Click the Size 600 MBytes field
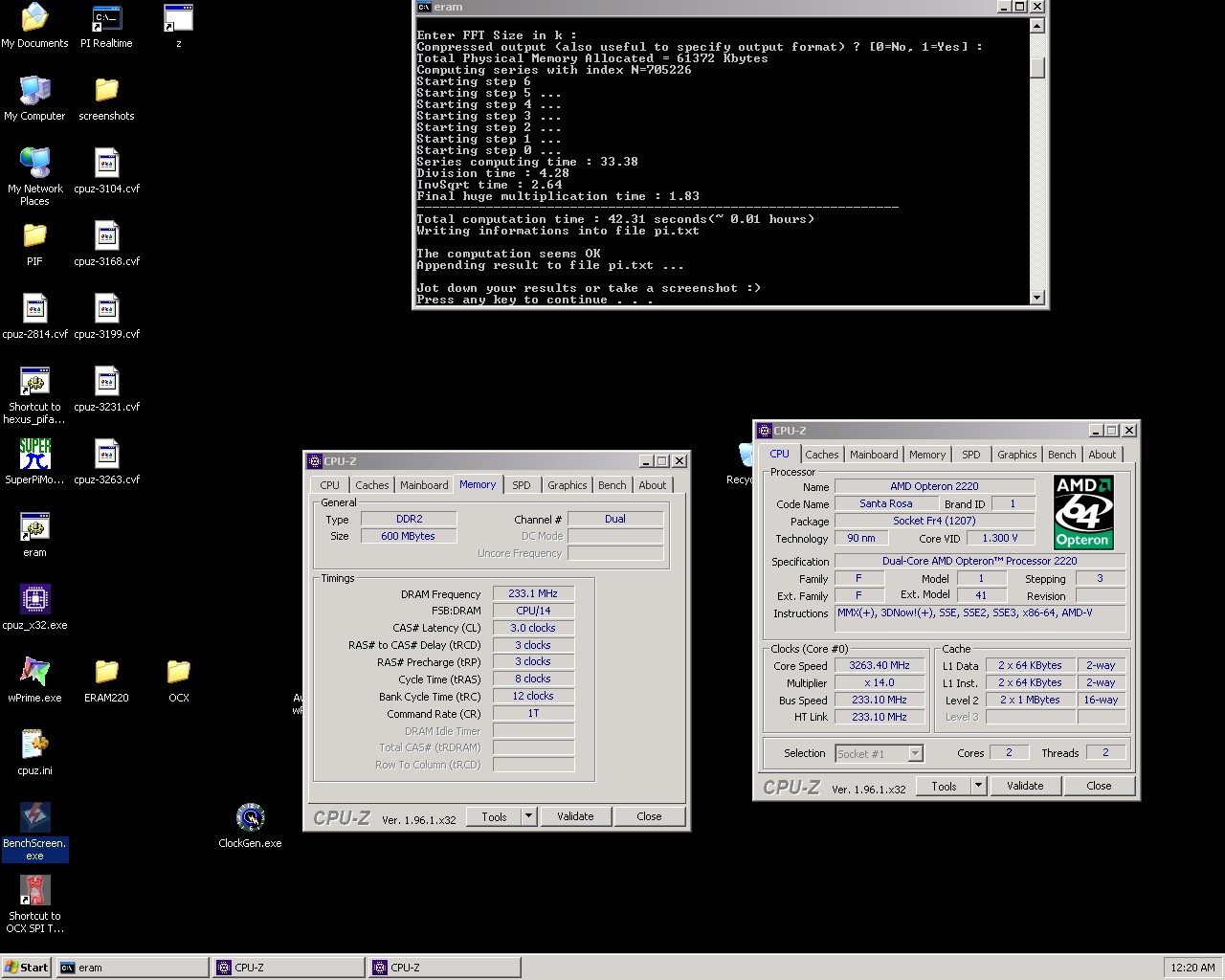 click(x=408, y=536)
